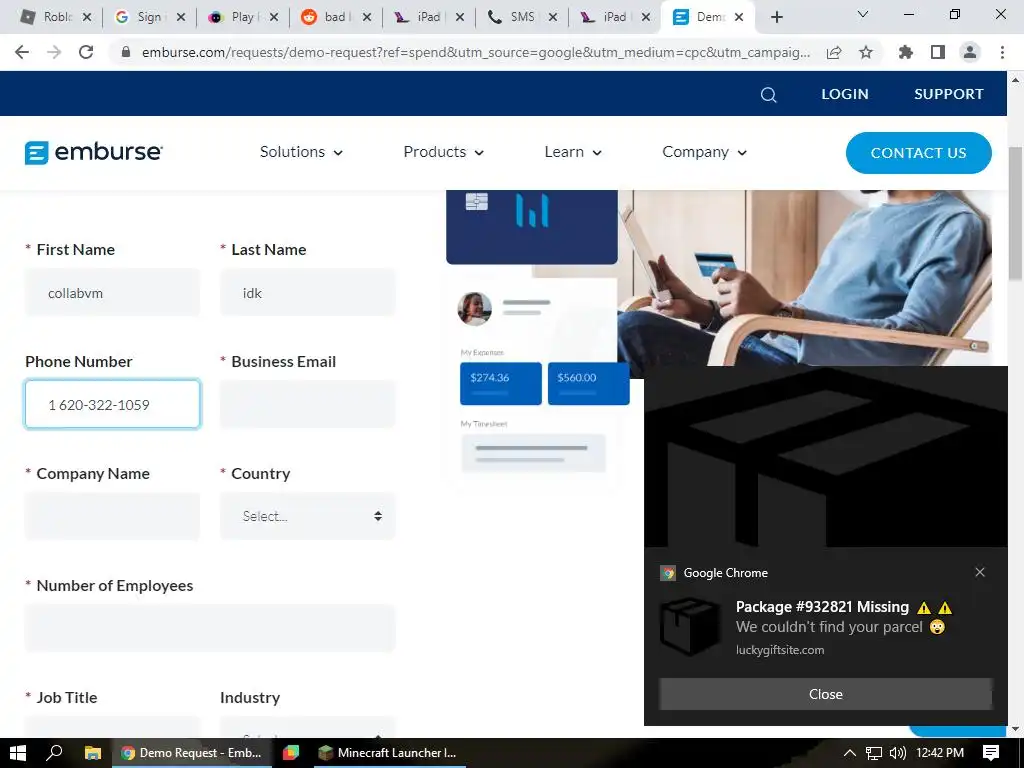Click the SUPPORT link
The image size is (1024, 768).
coord(948,94)
